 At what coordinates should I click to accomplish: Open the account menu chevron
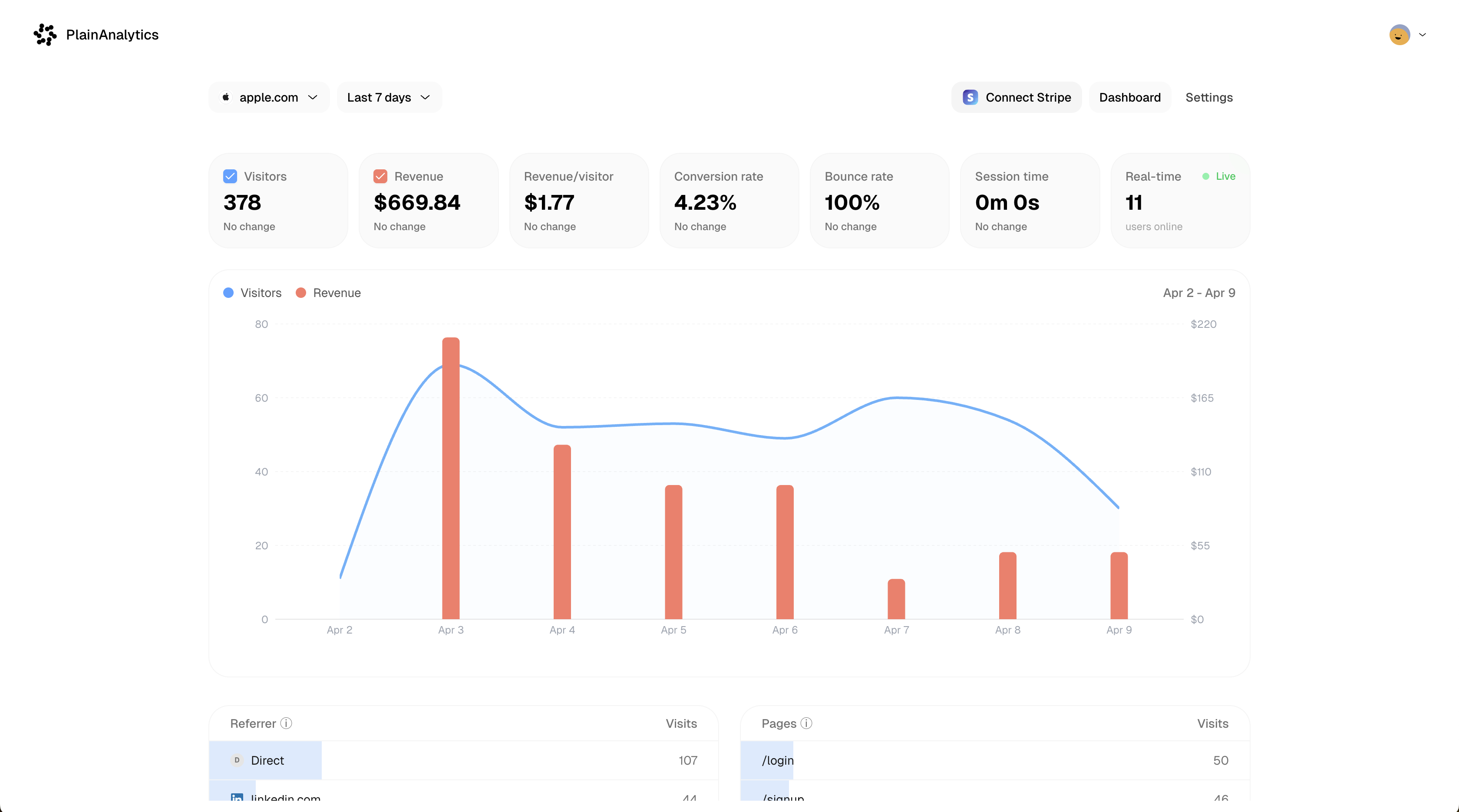click(1422, 35)
